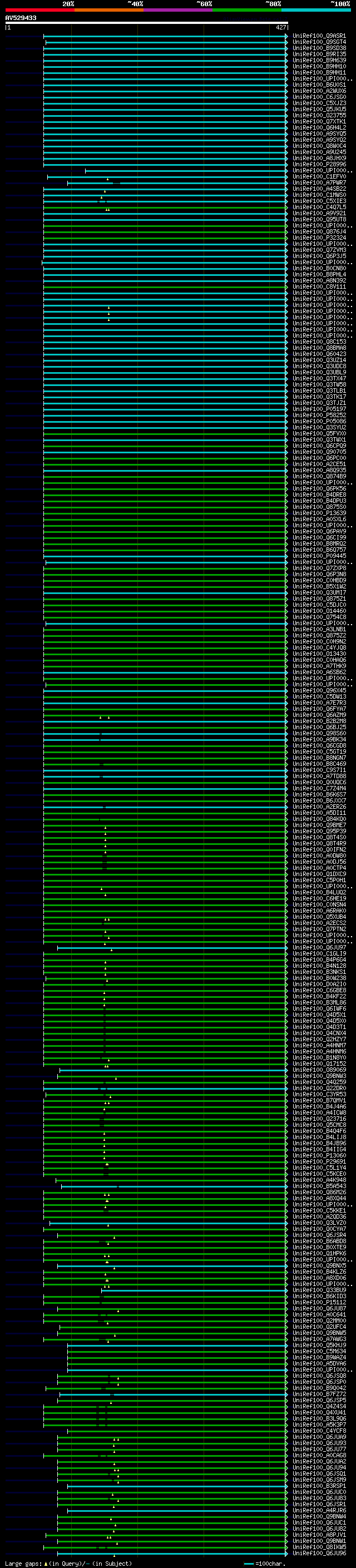Click the green ~80% identity legend bar
Image resolution: width=356 pixels, height=1568 pixels.
[247, 10]
